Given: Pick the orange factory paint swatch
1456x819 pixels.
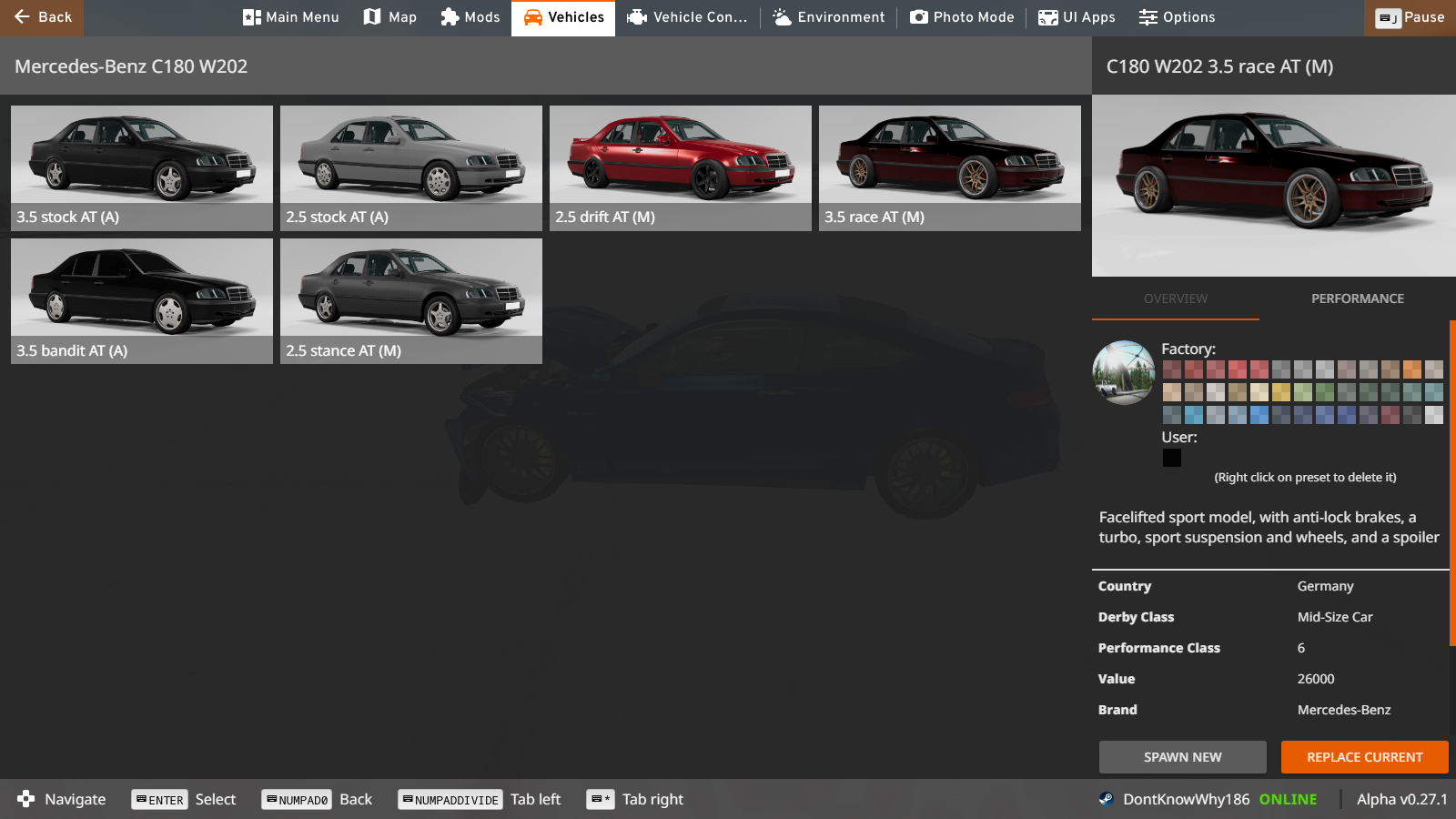Looking at the screenshot, I should [x=1412, y=369].
